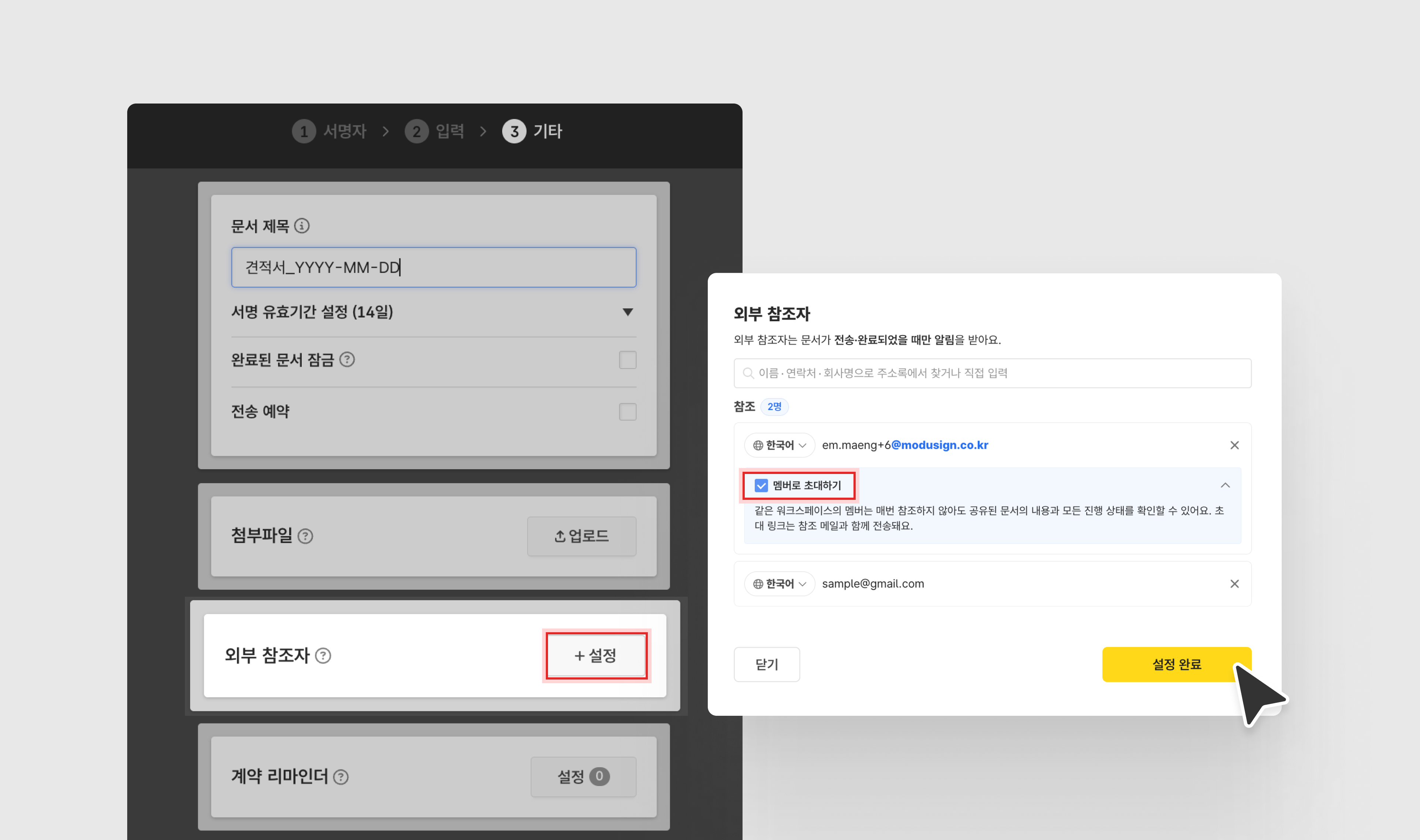
Task: Go to step 1 서명자 tab
Action: (x=329, y=131)
